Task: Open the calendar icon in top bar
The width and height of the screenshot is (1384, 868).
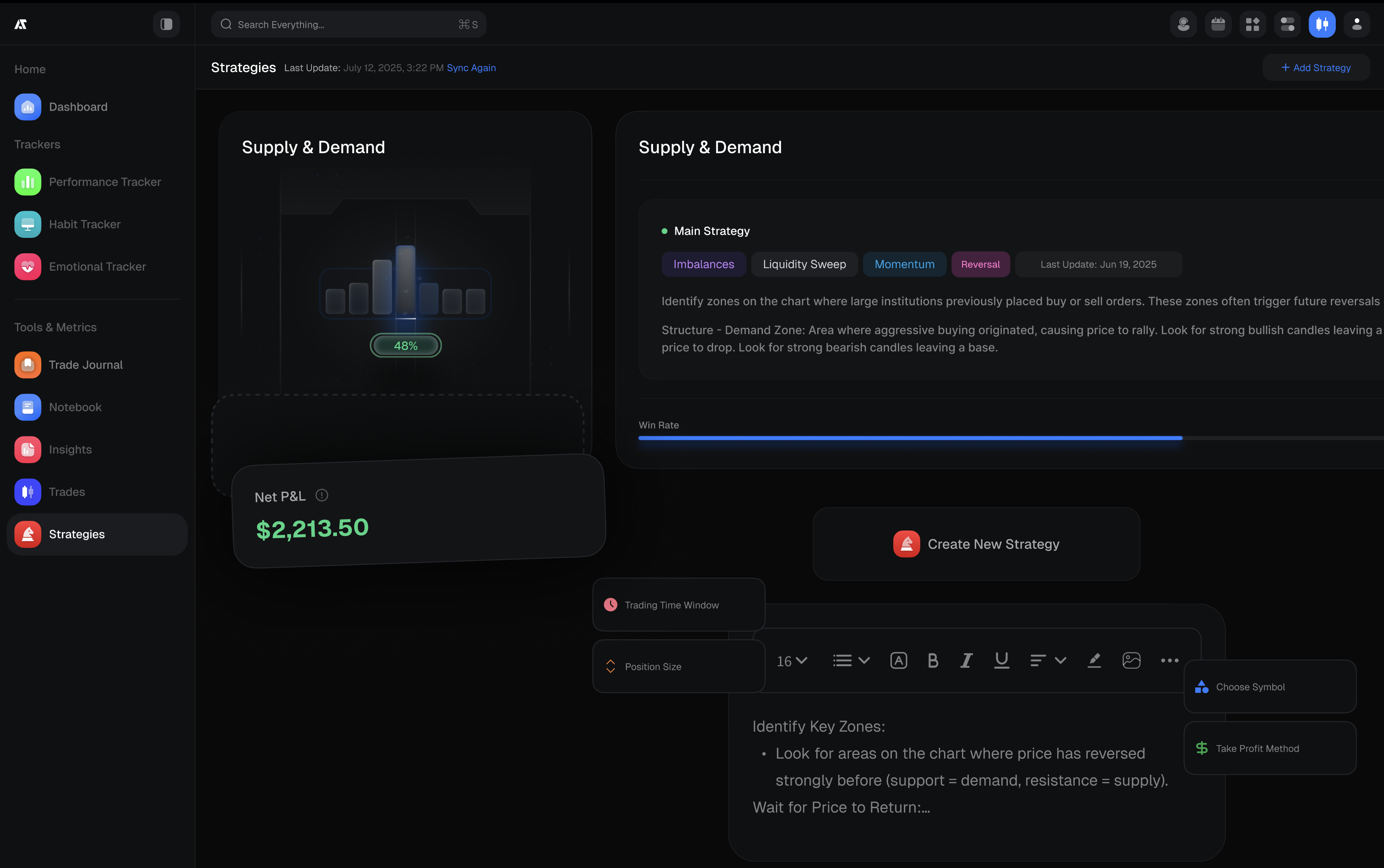Action: coord(1217,24)
